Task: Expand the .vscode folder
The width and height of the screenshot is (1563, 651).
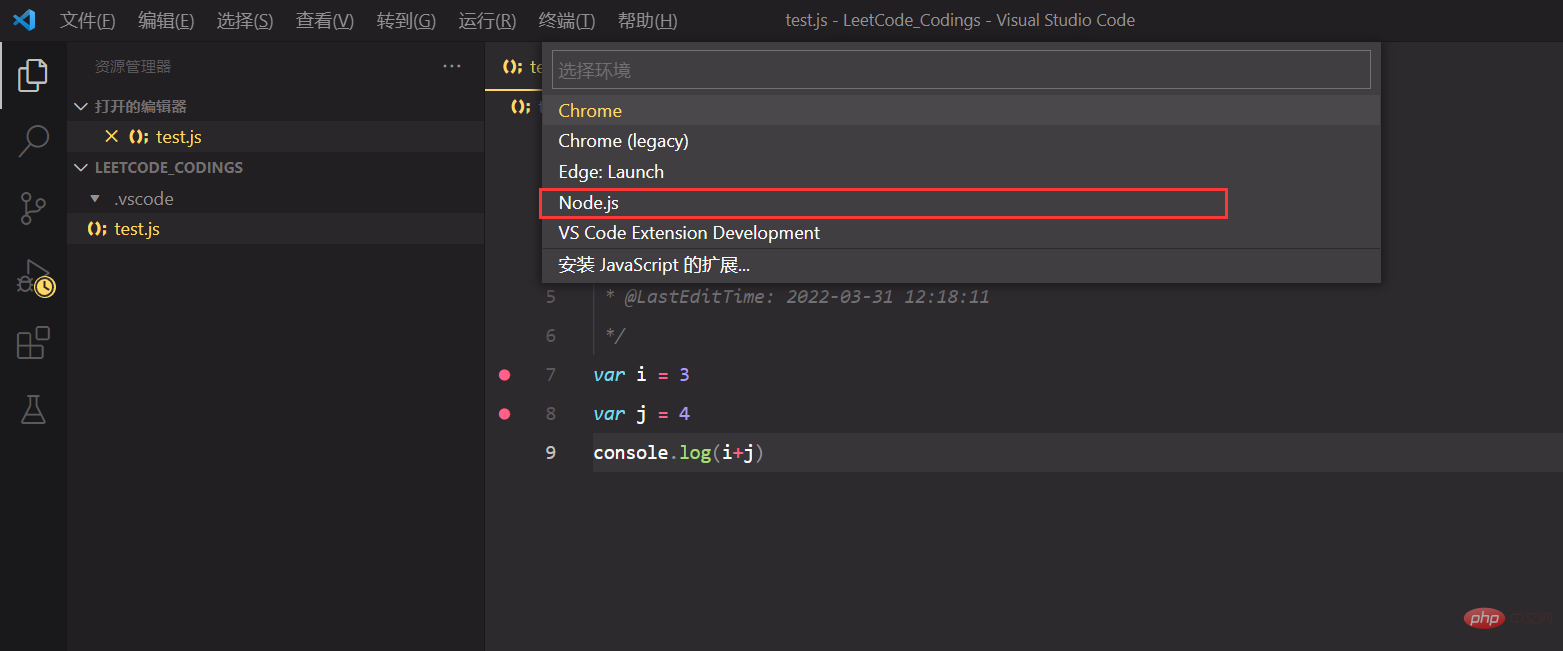Action: click(x=143, y=199)
